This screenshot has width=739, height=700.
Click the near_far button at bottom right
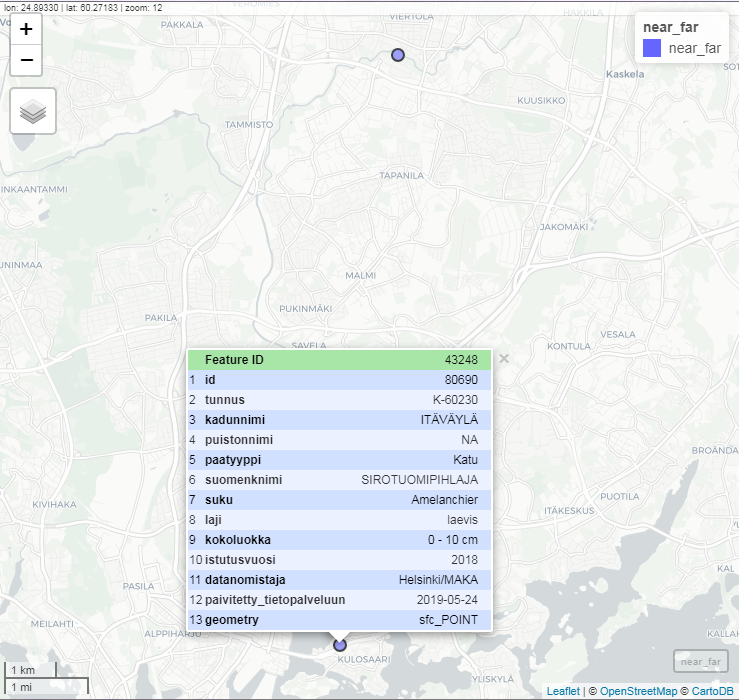coord(700,661)
